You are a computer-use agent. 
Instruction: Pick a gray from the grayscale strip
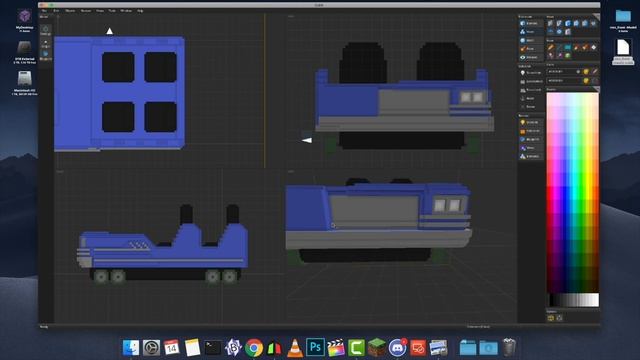[573, 300]
